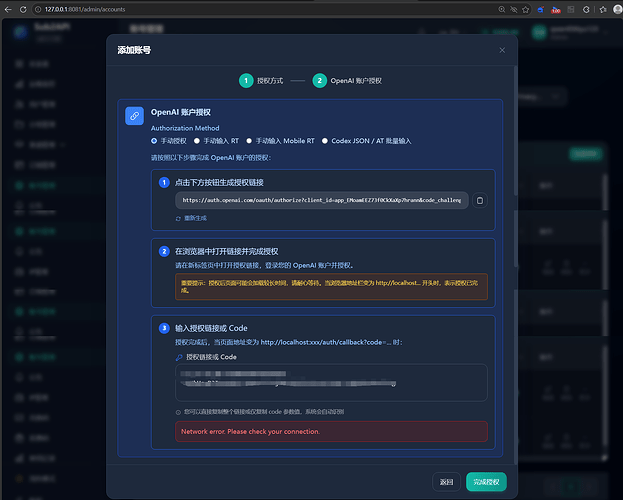Viewport: 623px width, 500px height.
Task: Click heading 输入授权链接或 Code
Action: (x=211, y=328)
